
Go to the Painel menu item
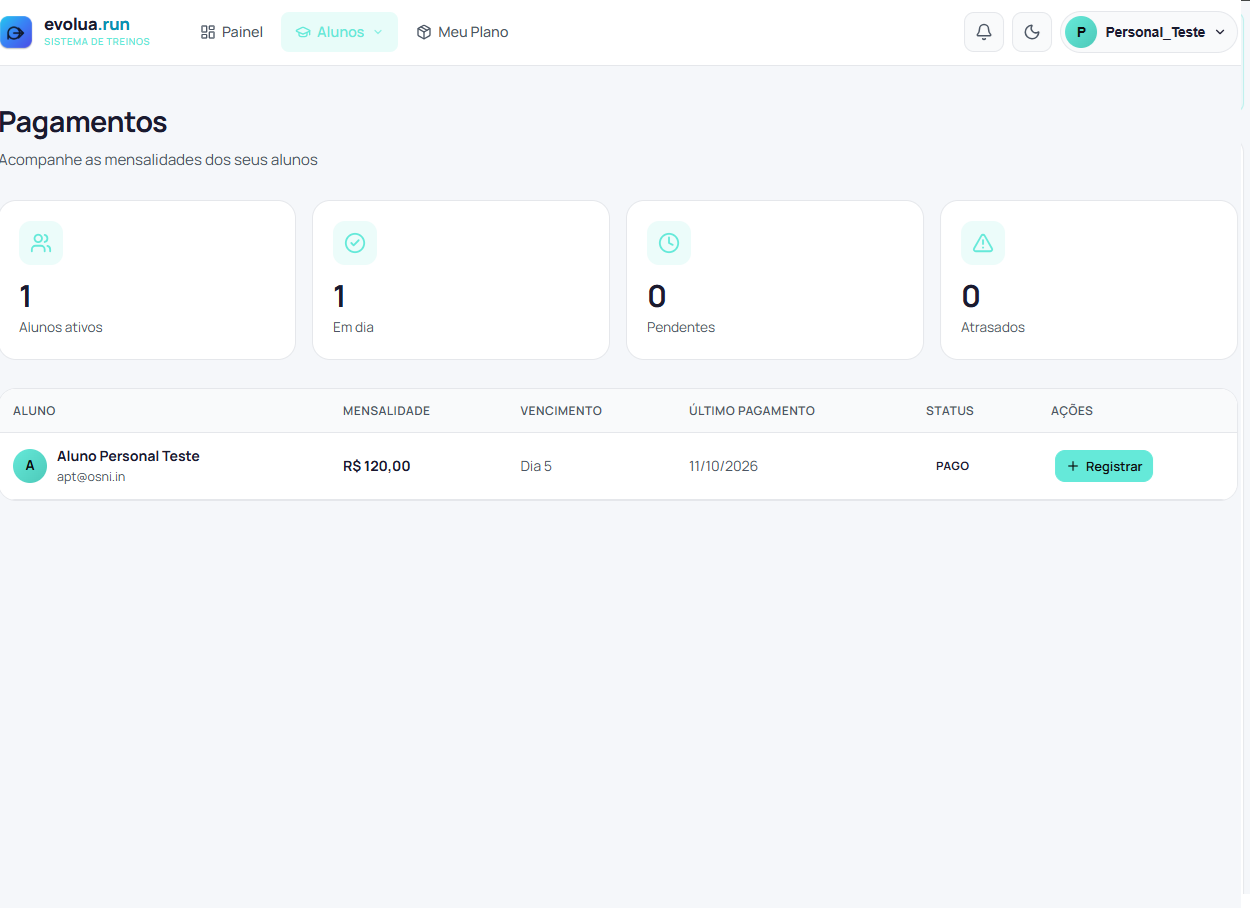point(232,32)
